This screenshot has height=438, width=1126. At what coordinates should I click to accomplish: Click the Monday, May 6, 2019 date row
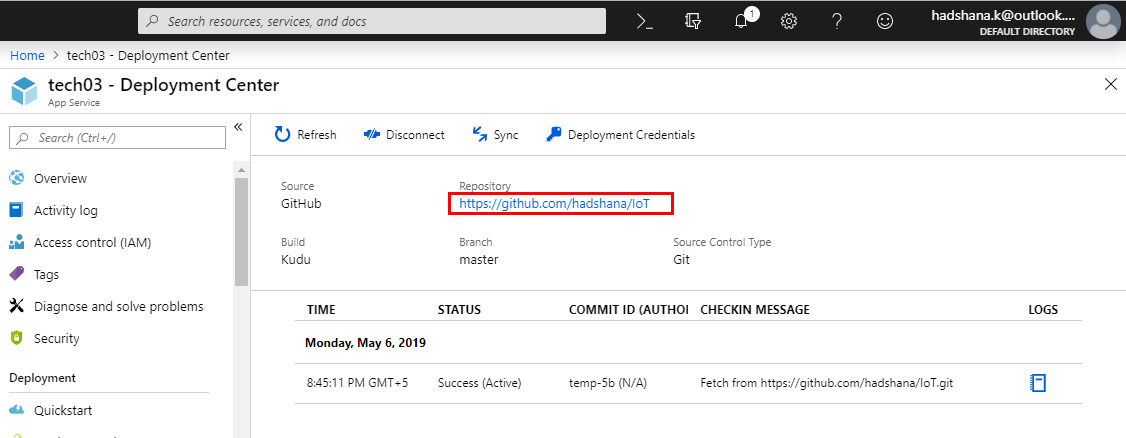click(366, 343)
